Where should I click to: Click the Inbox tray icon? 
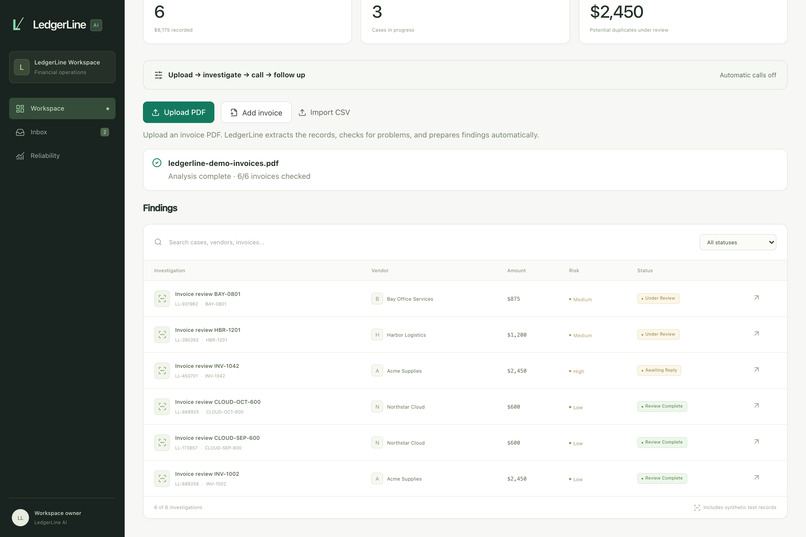[20, 132]
